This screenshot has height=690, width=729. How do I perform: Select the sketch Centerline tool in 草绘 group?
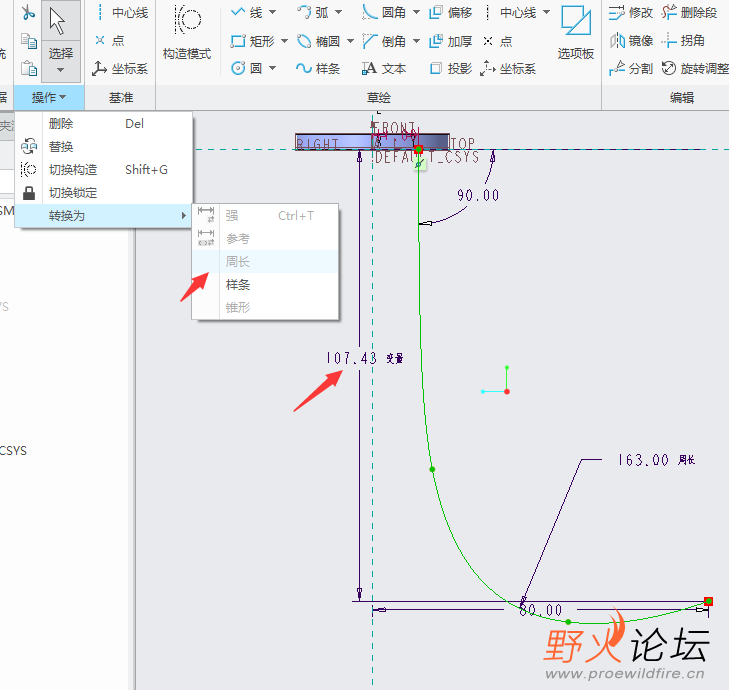510,13
